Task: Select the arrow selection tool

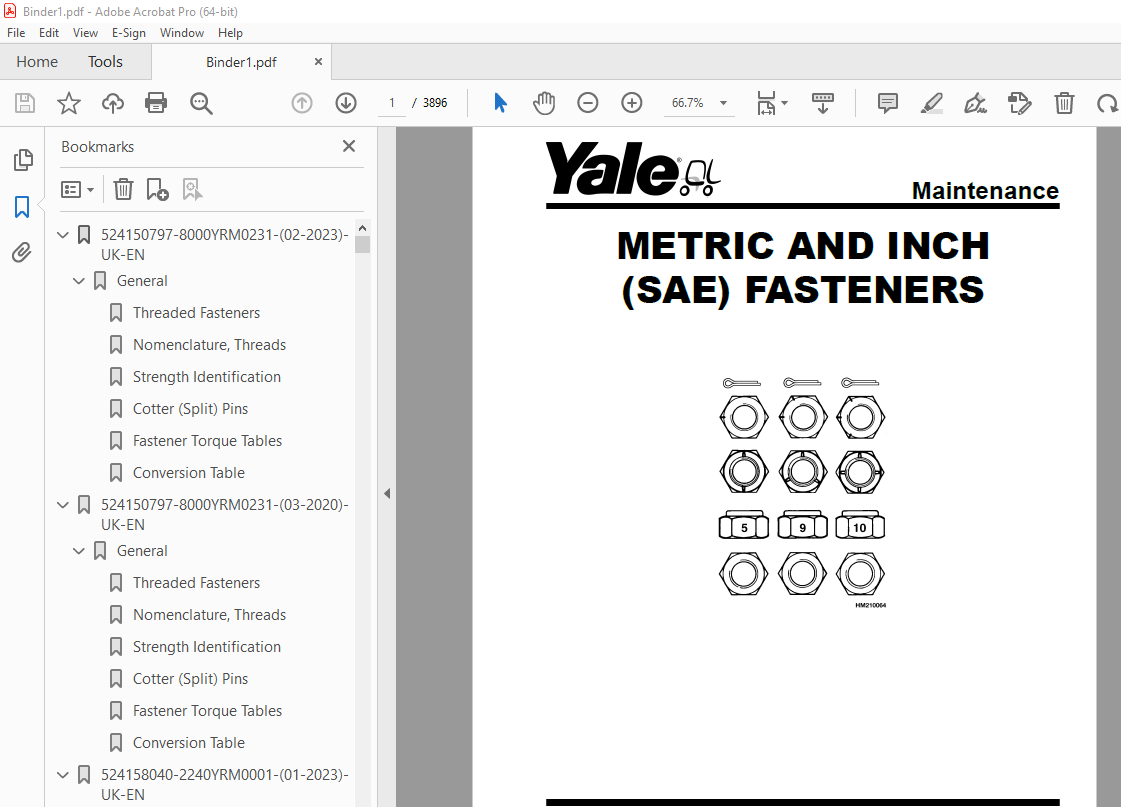Action: (x=500, y=103)
